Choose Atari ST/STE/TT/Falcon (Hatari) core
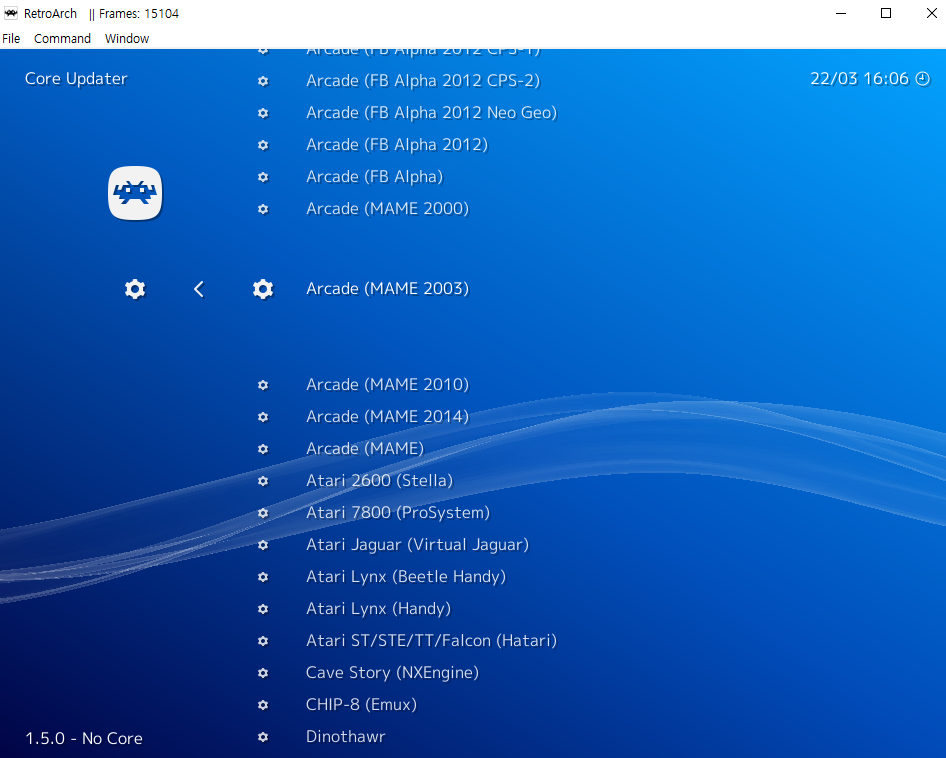This screenshot has height=758, width=946. (431, 641)
